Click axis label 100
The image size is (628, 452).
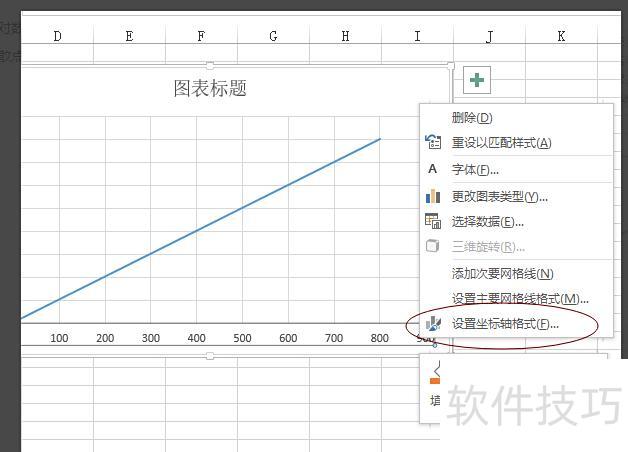point(59,338)
